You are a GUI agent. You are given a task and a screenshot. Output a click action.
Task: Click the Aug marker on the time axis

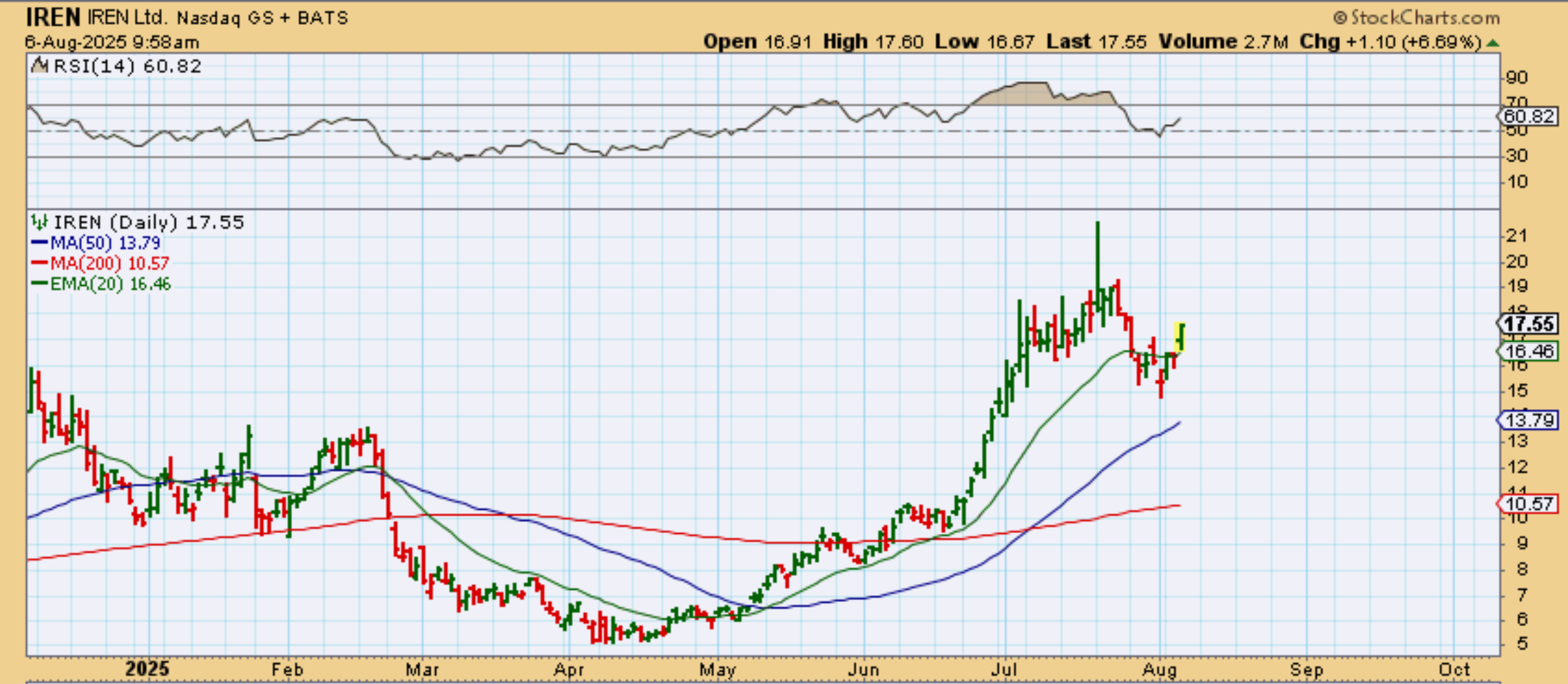click(x=1160, y=670)
